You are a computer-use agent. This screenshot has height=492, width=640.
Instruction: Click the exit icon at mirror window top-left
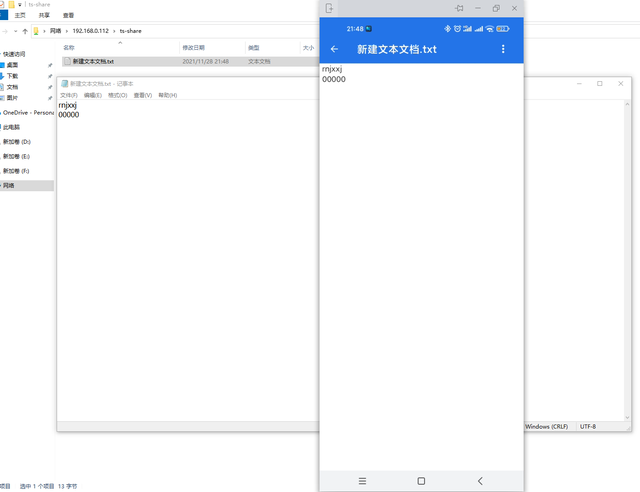(x=329, y=8)
